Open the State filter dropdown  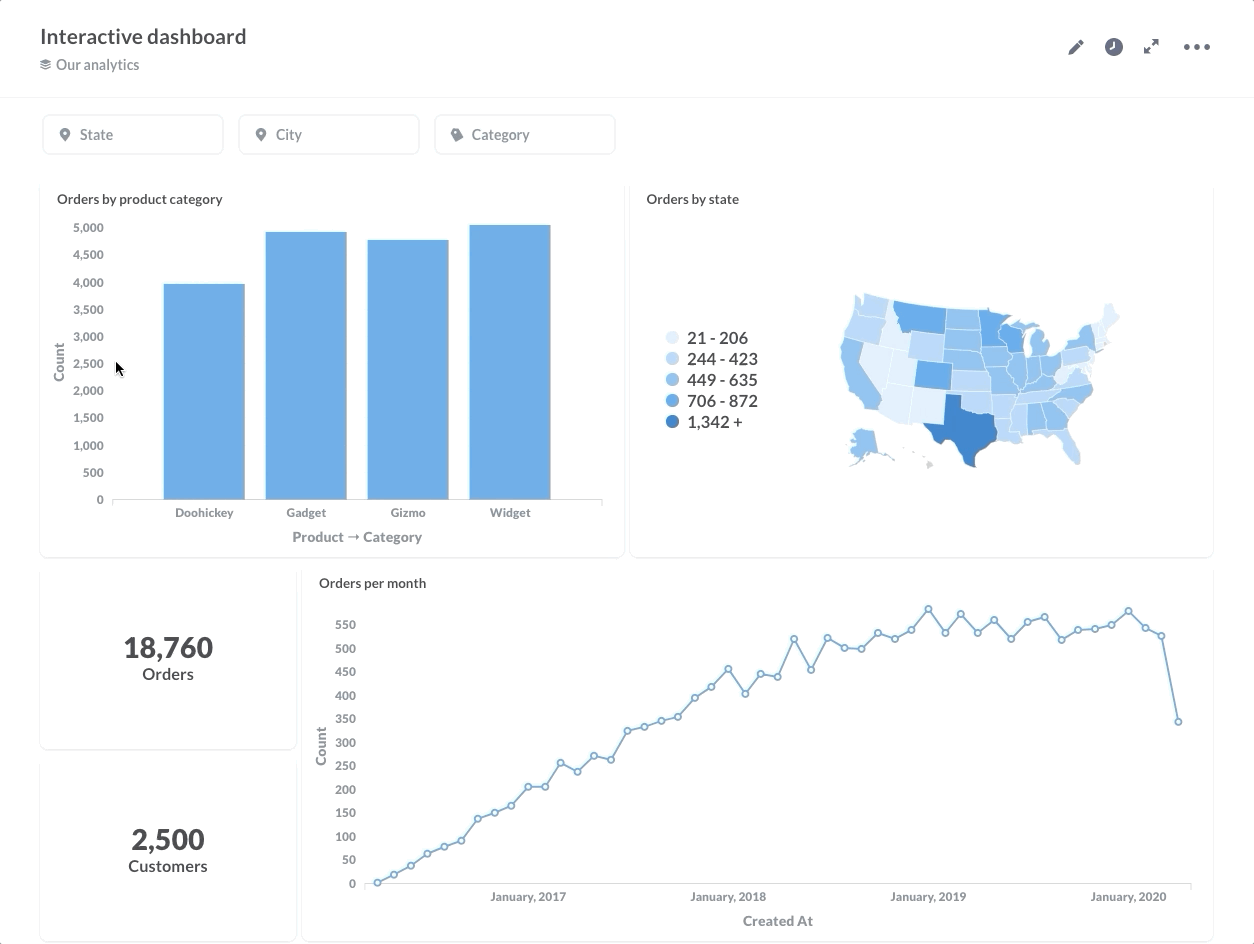point(133,135)
